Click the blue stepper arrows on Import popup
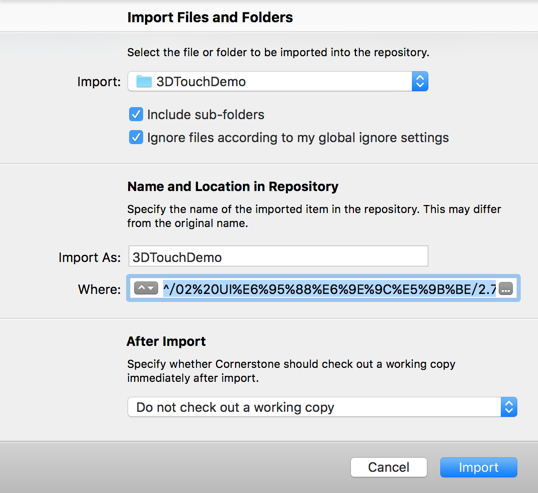 [x=420, y=81]
